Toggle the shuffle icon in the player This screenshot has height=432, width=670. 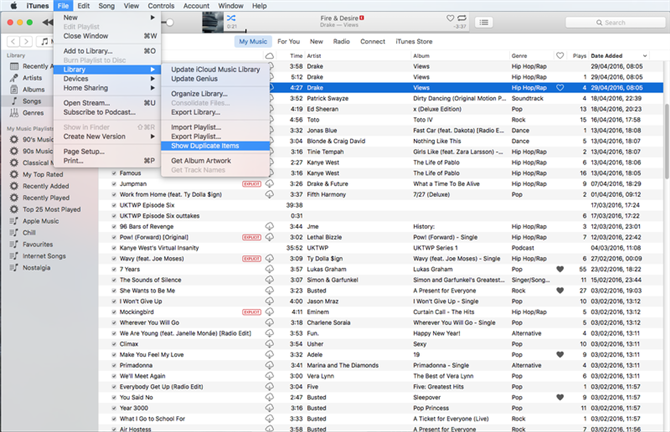[x=231, y=18]
